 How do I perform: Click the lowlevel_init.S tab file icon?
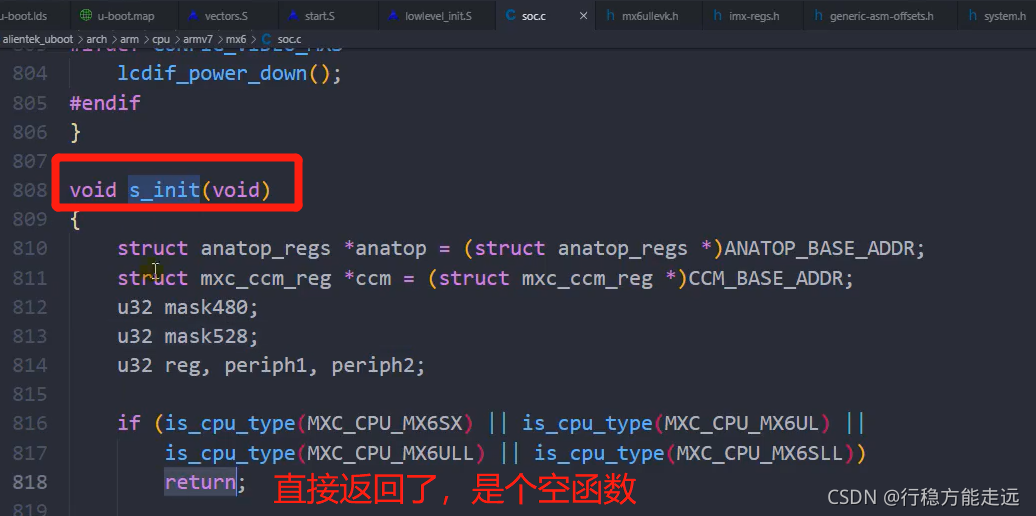pyautogui.click(x=393, y=15)
